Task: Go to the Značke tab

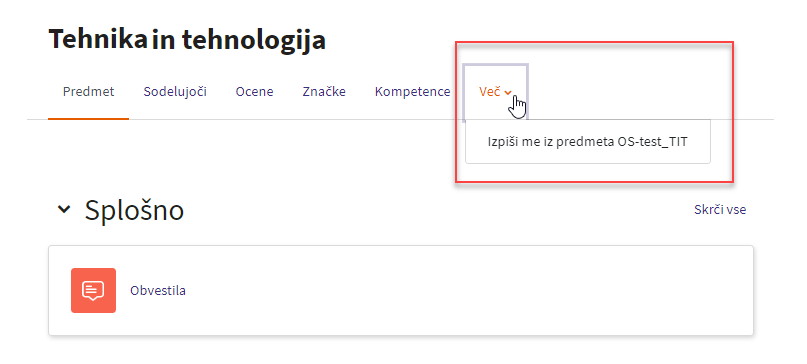Action: coord(324,92)
